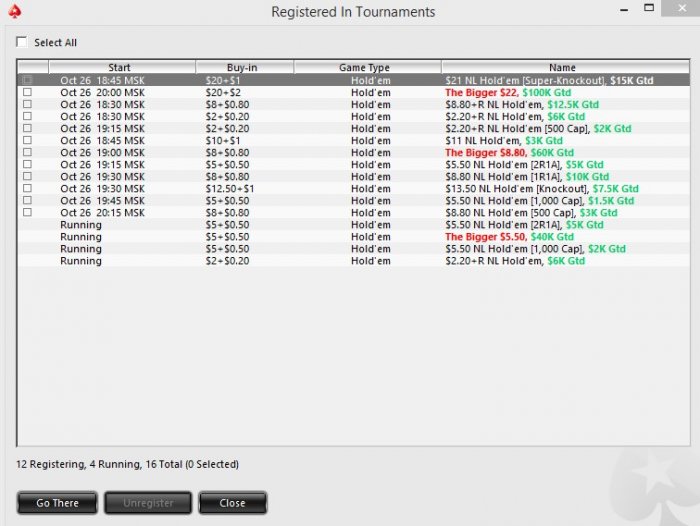Check the $13.50 Knockout $7.5K Gtd checkbox
700x526 pixels.
pyautogui.click(x=27, y=188)
